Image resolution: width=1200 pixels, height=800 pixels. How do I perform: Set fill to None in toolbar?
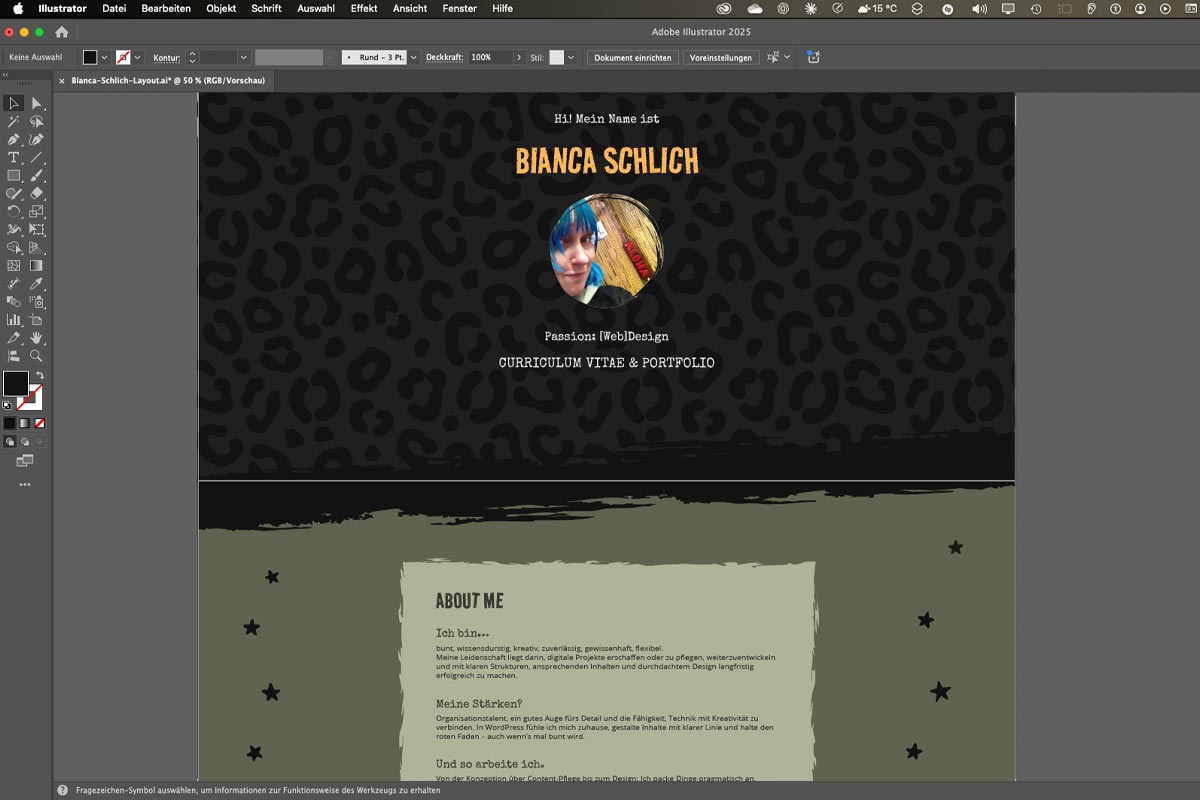(x=40, y=423)
